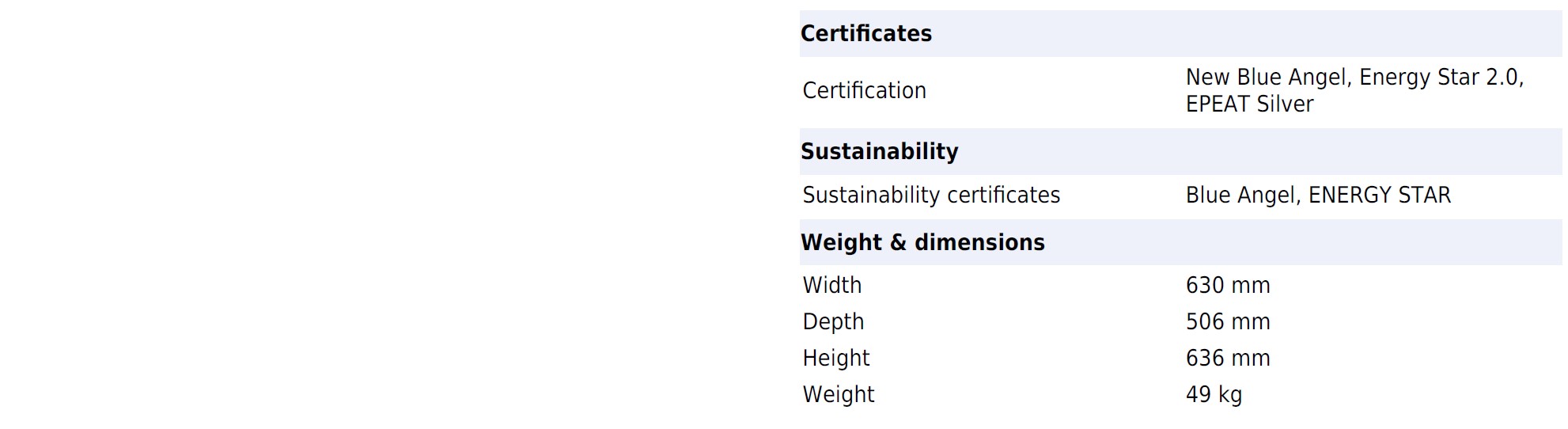Click the 506 mm depth value
The height and width of the screenshot is (429, 1568).
pyautogui.click(x=1227, y=321)
